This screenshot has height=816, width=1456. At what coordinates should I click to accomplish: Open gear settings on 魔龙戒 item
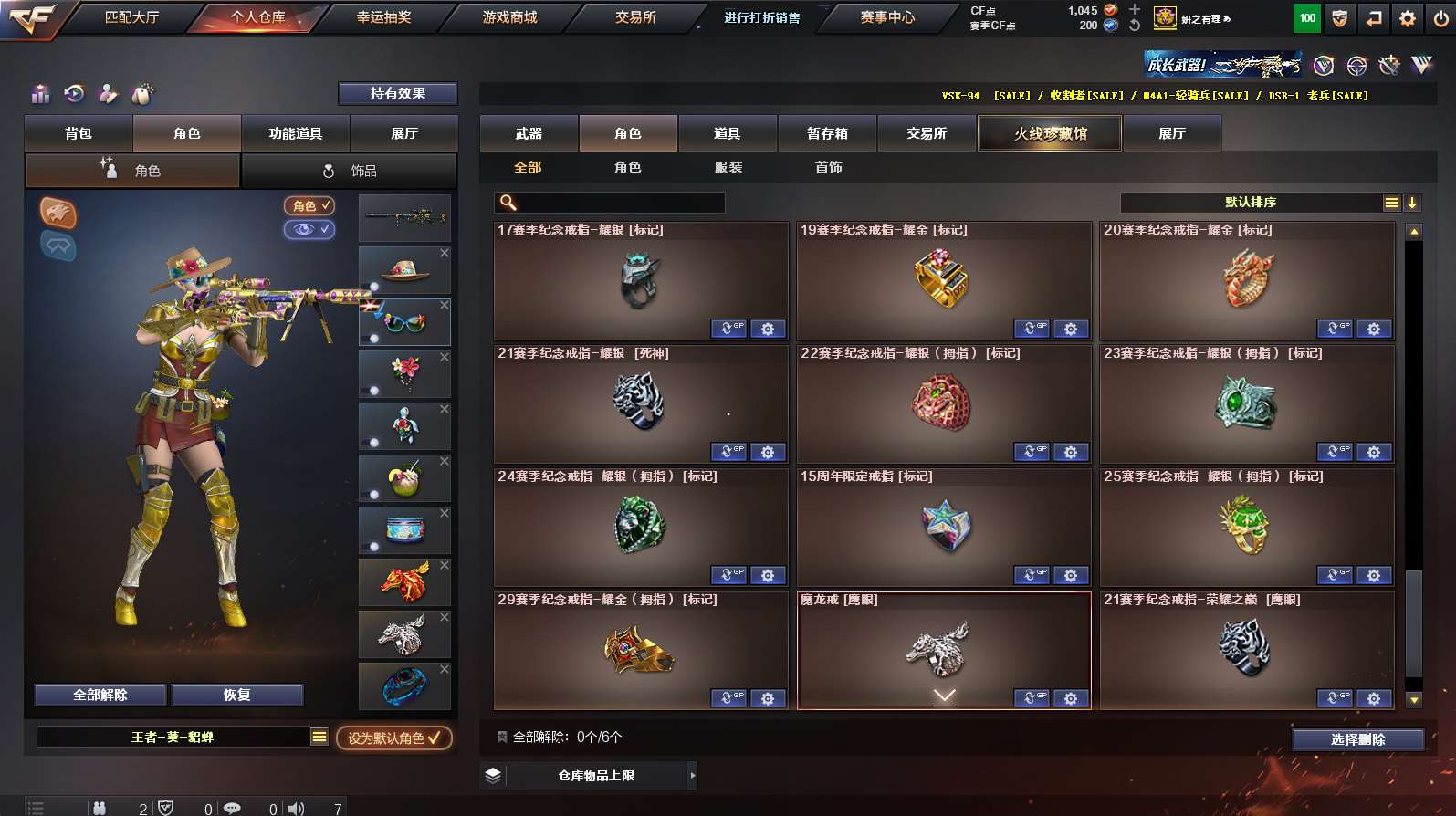tap(1071, 698)
